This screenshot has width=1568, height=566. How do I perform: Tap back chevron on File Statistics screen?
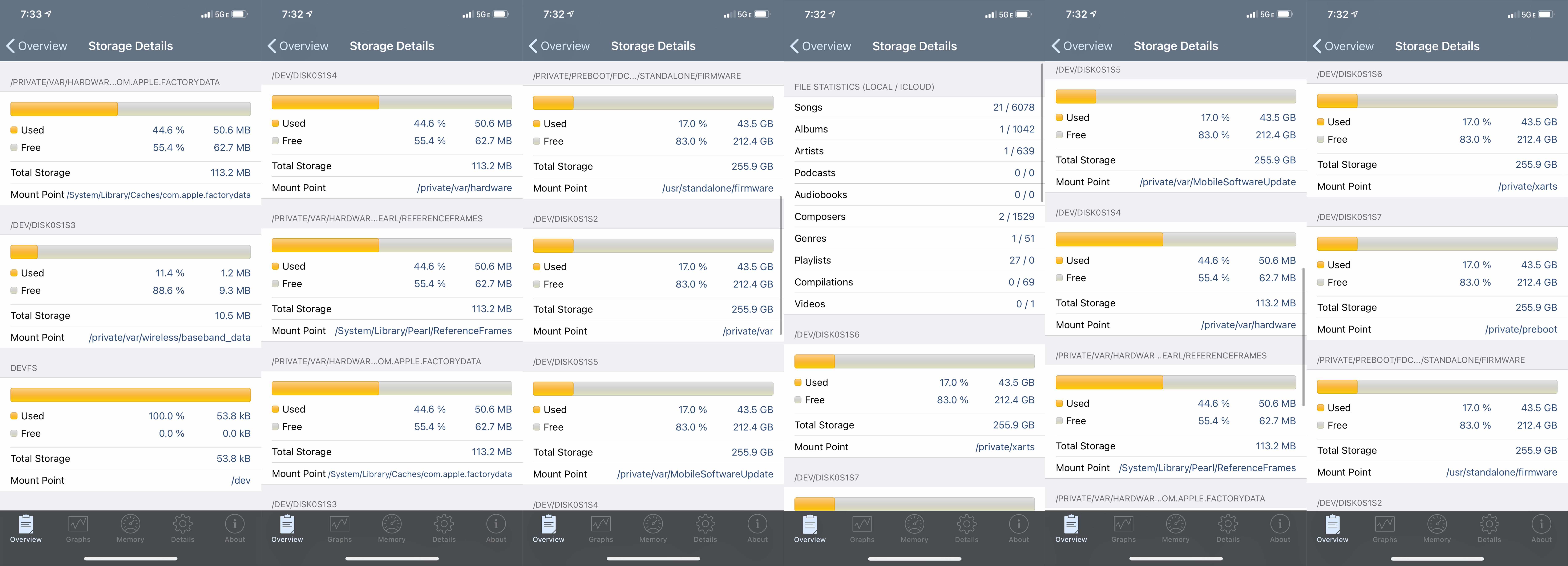[x=794, y=46]
